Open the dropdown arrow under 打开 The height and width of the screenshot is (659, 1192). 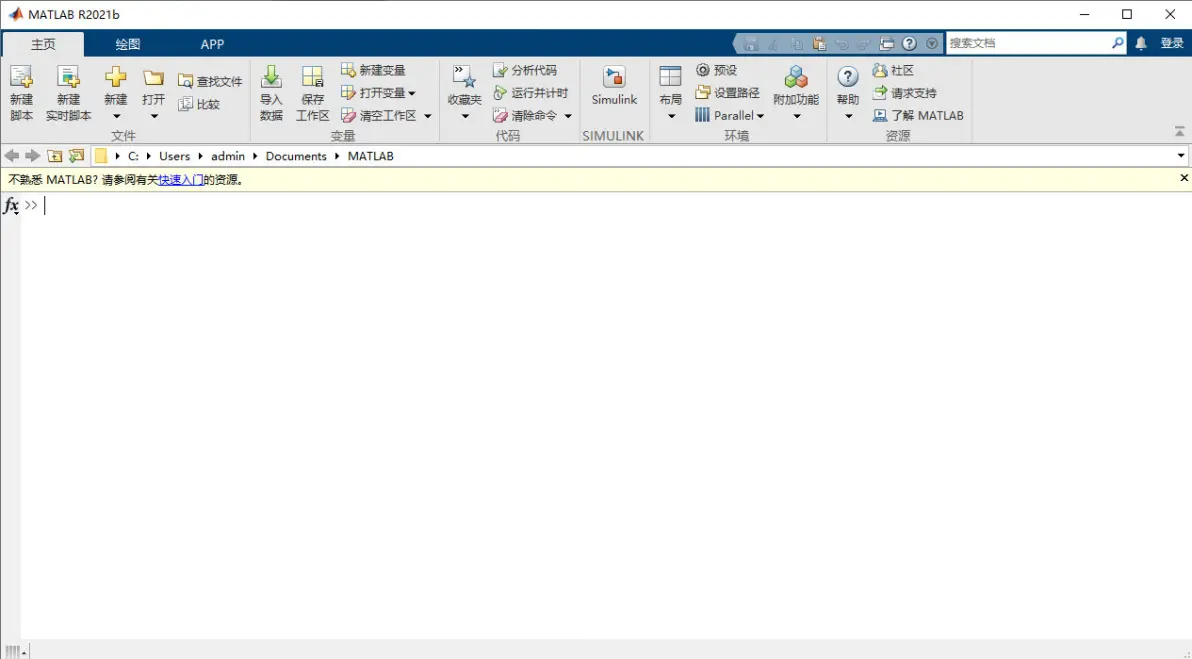coord(154,116)
